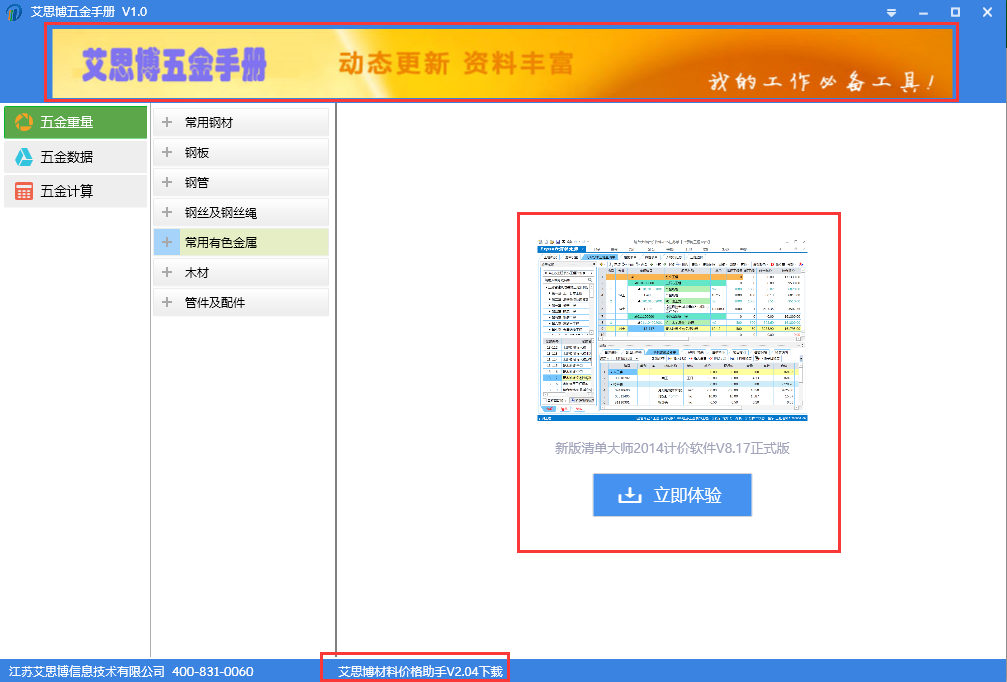Expand the 常用钢材 plus sign
1007x682 pixels.
pyautogui.click(x=167, y=123)
